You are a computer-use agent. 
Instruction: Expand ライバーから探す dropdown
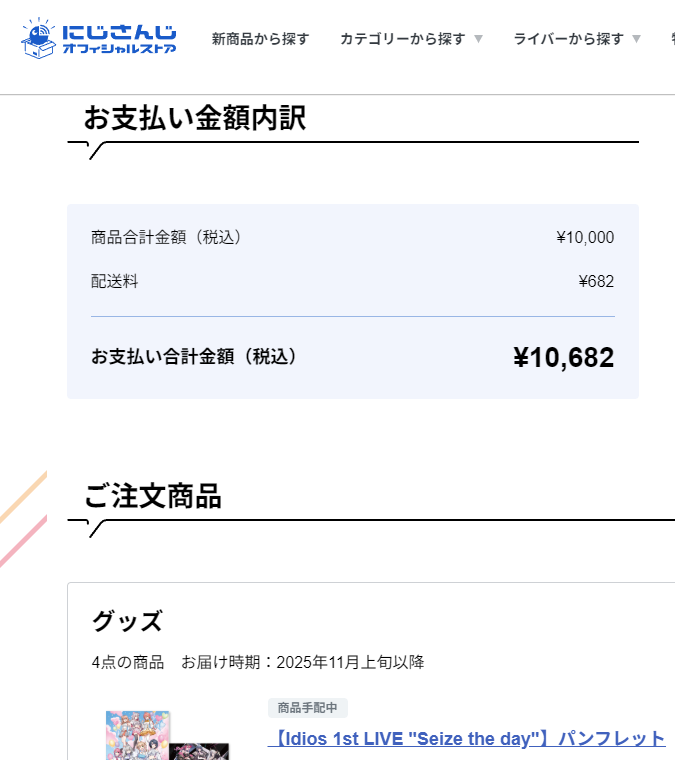coord(568,39)
